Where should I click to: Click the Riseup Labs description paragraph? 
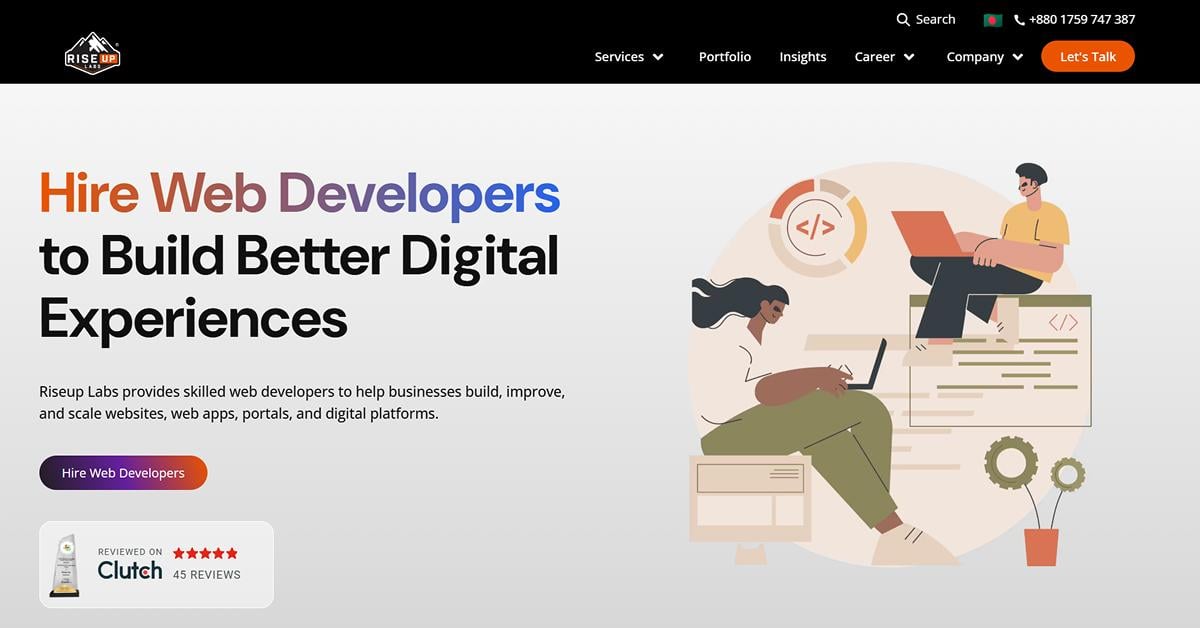click(302, 402)
